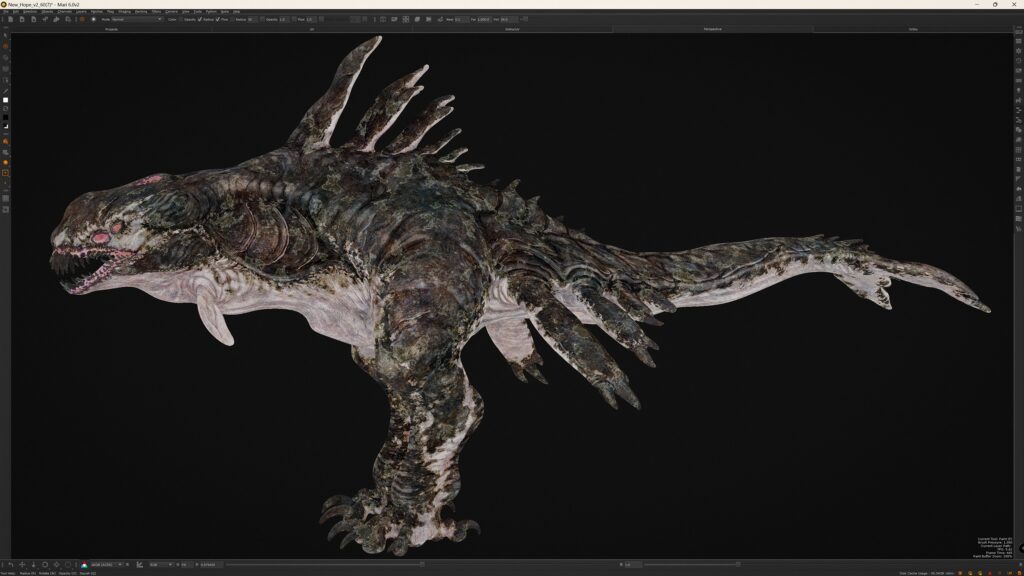Switch to the UV view tab
The height and width of the screenshot is (576, 1024).
point(311,29)
